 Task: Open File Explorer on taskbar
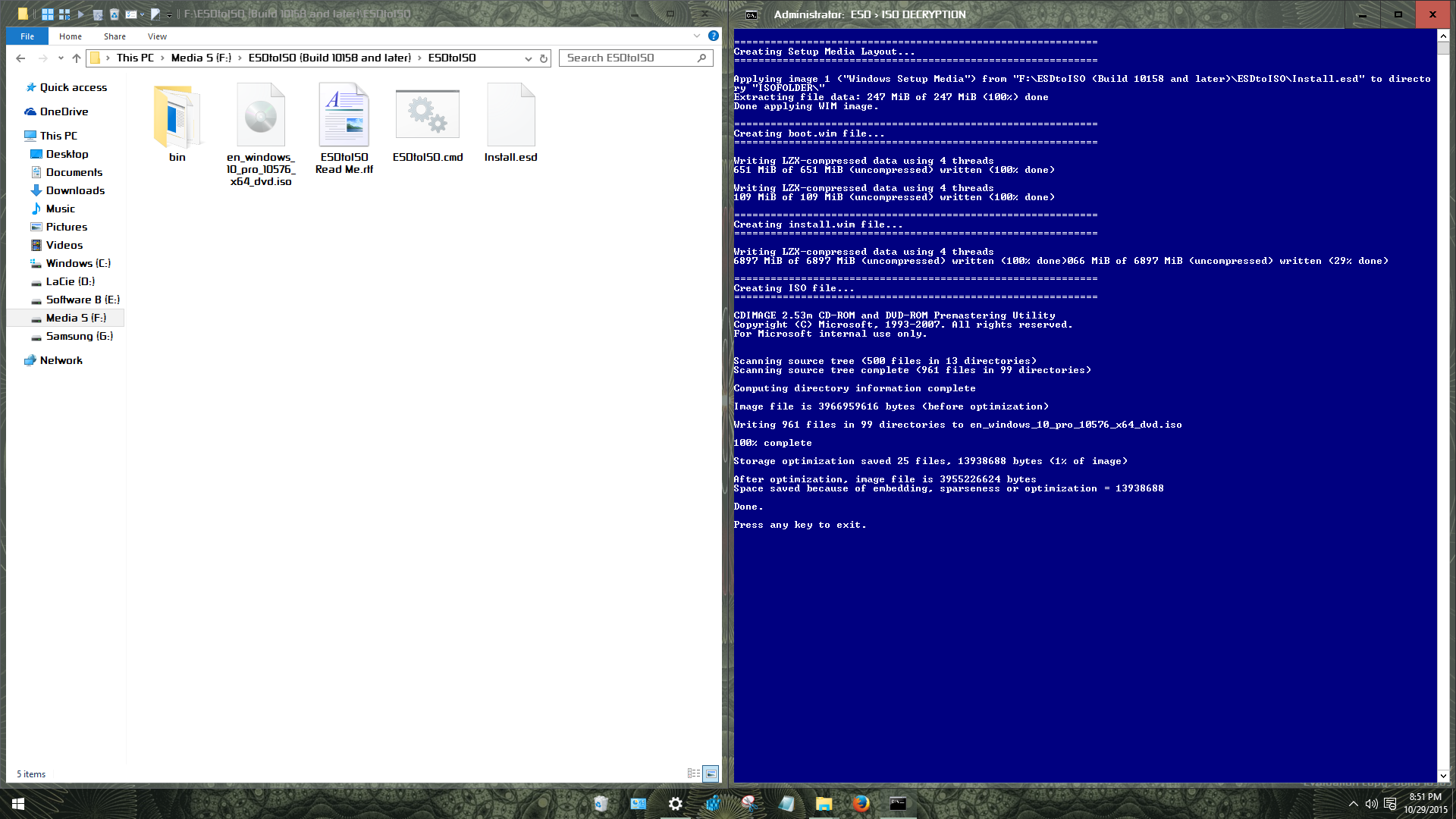pos(824,804)
